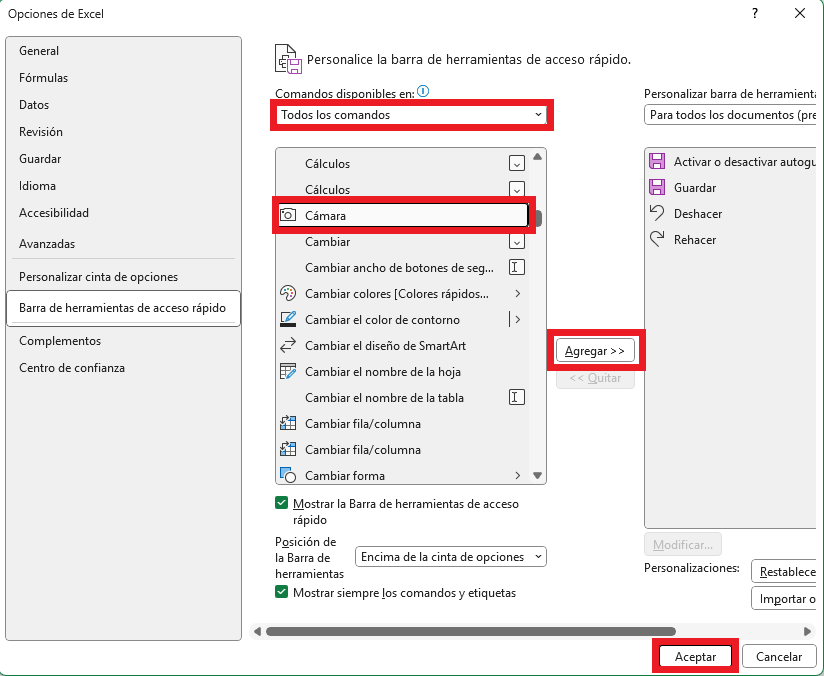Click the command list scroll-up arrow
824x676 pixels.
point(537,156)
